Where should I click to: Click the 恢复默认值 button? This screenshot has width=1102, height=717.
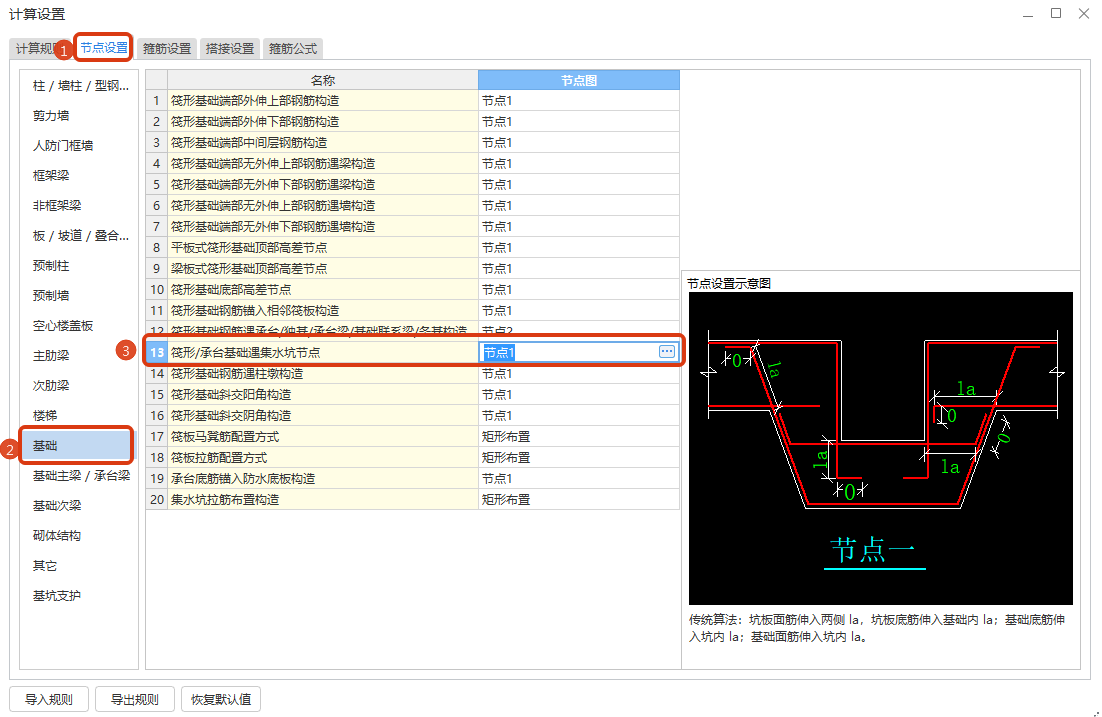pyautogui.click(x=221, y=699)
